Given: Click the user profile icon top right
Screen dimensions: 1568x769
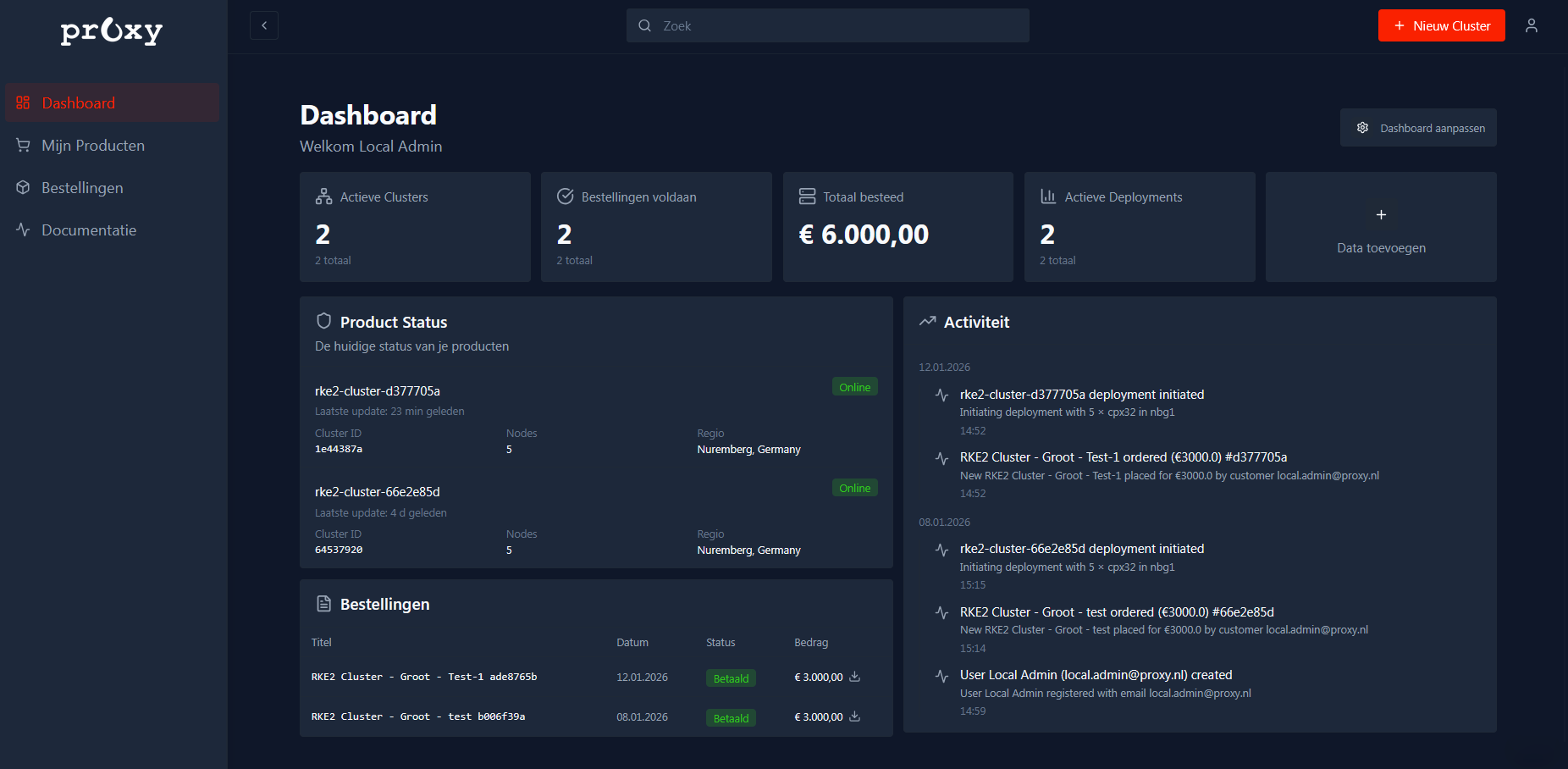Looking at the screenshot, I should tap(1532, 25).
